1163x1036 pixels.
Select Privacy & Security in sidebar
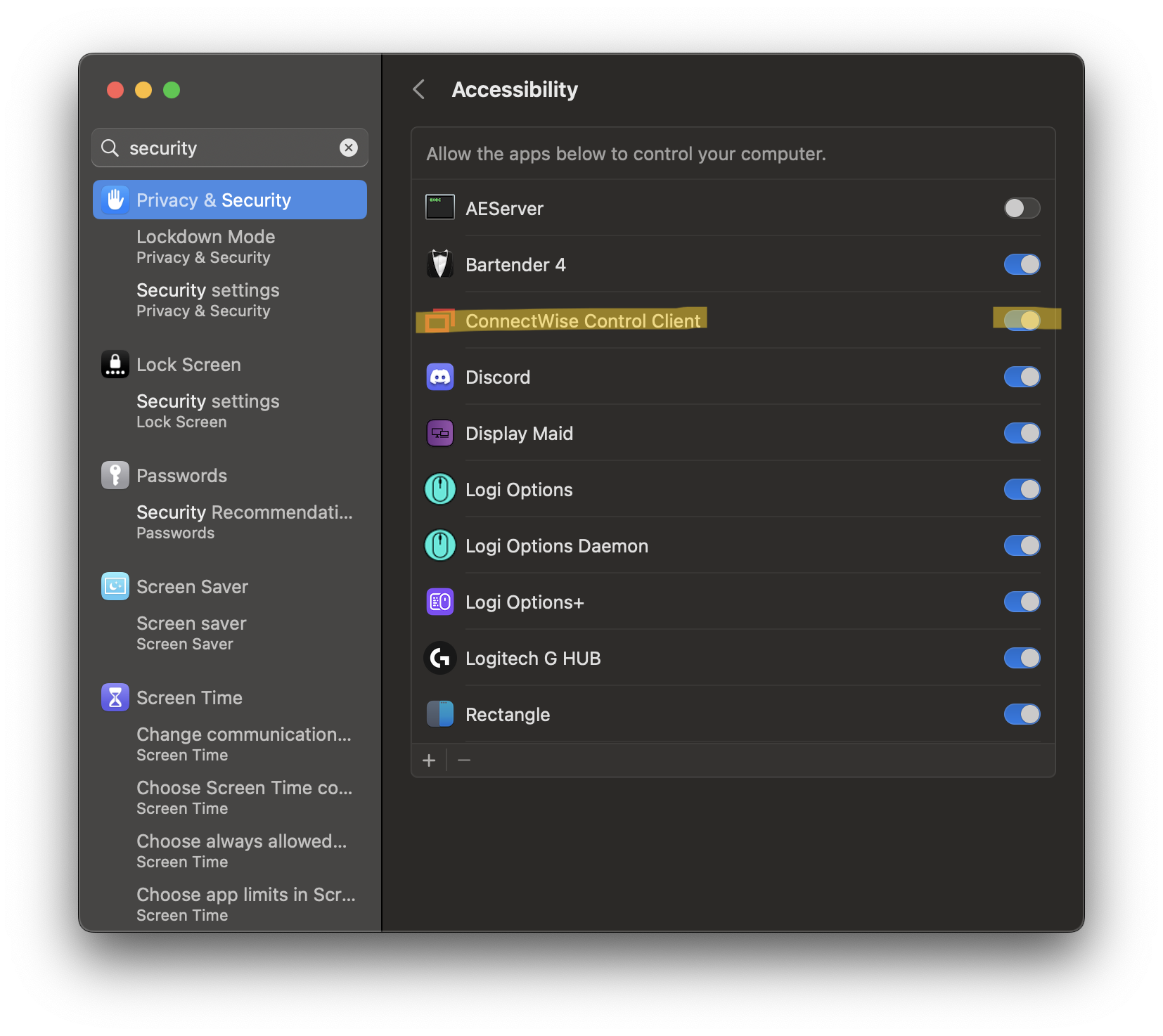(230, 200)
